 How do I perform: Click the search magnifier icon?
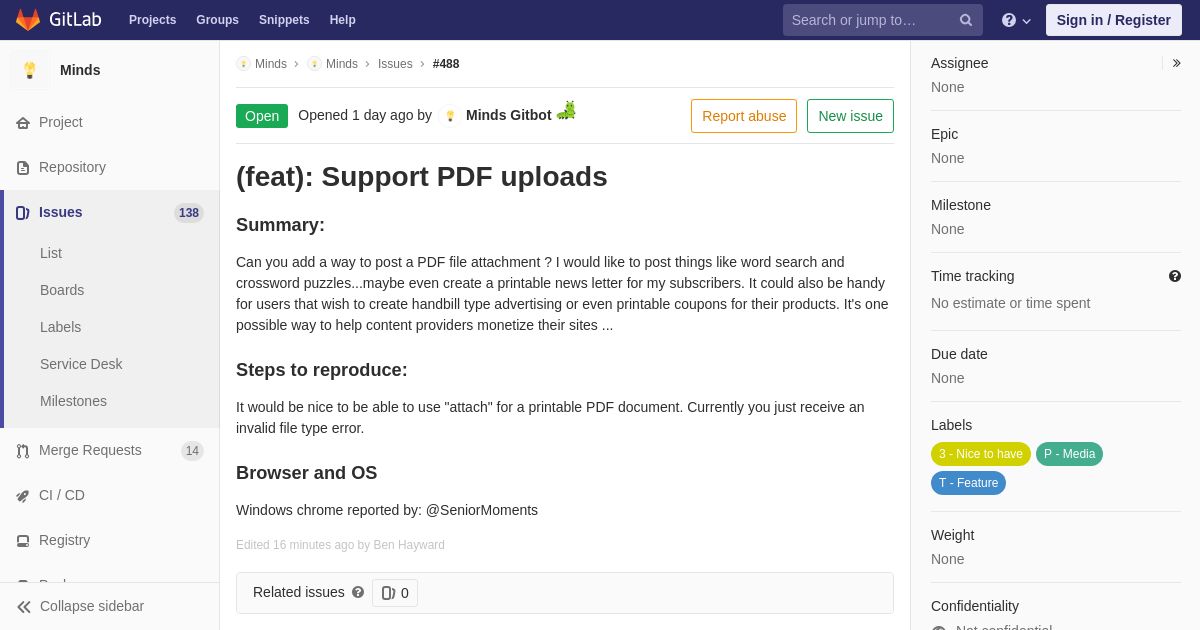[x=966, y=20]
